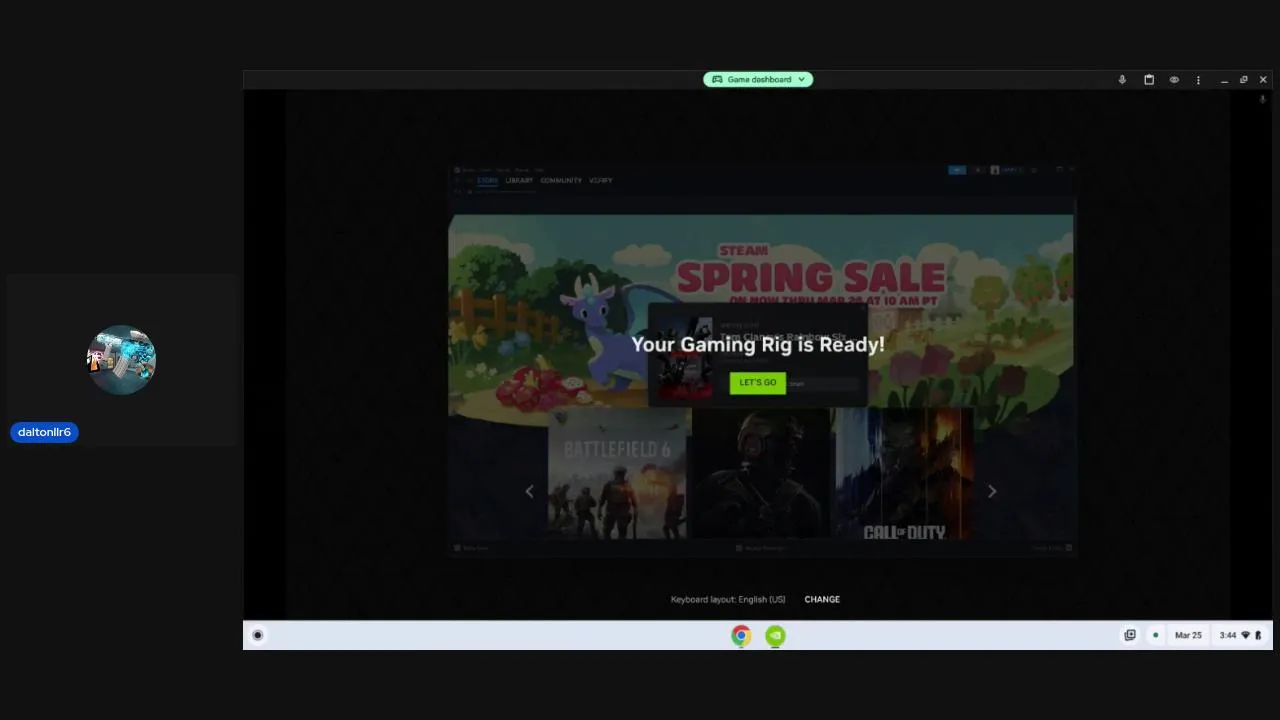Open the GeForce NOW shelf icon
The height and width of the screenshot is (720, 1280).
(x=775, y=635)
